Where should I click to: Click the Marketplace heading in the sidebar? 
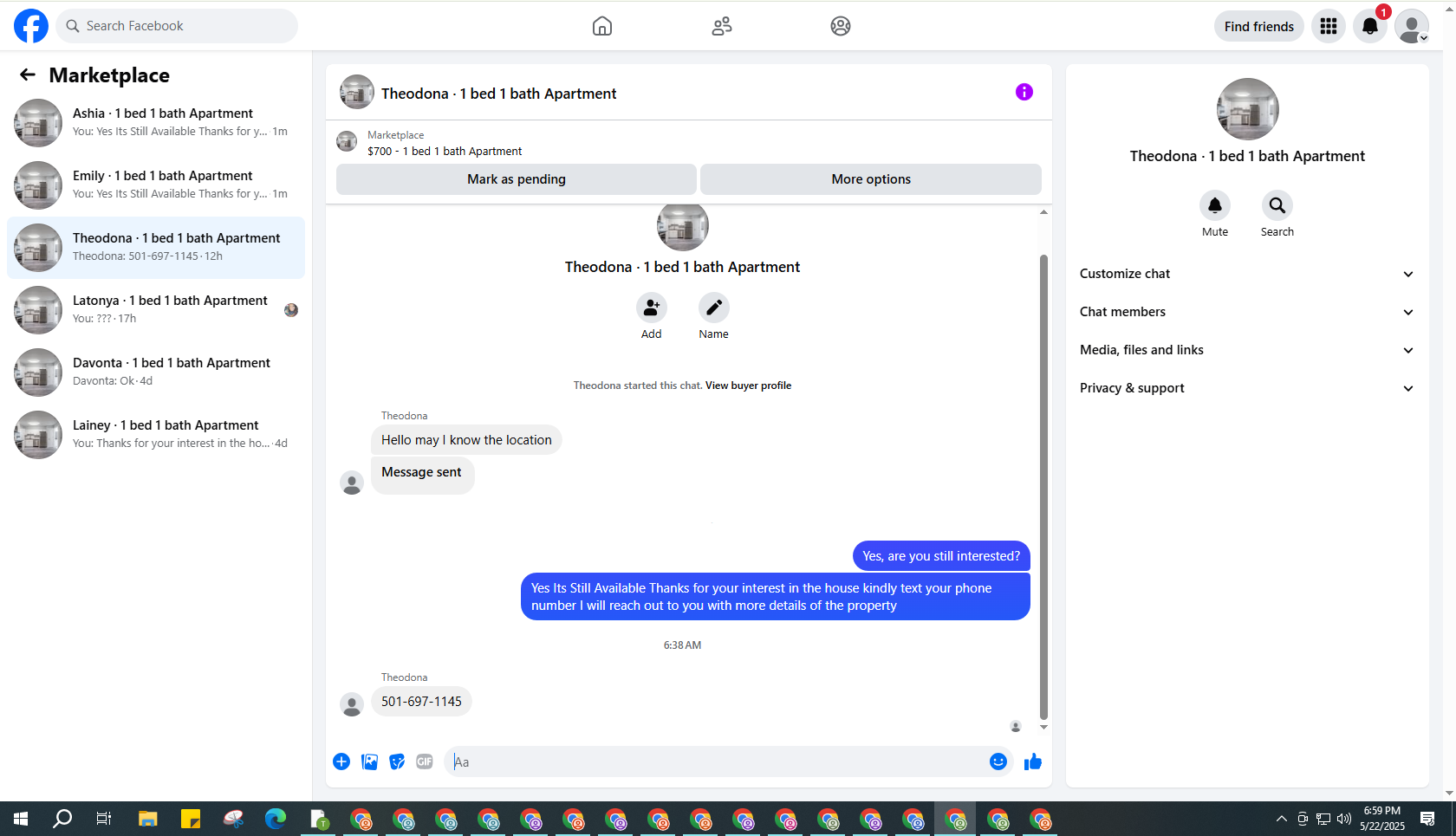tap(109, 75)
